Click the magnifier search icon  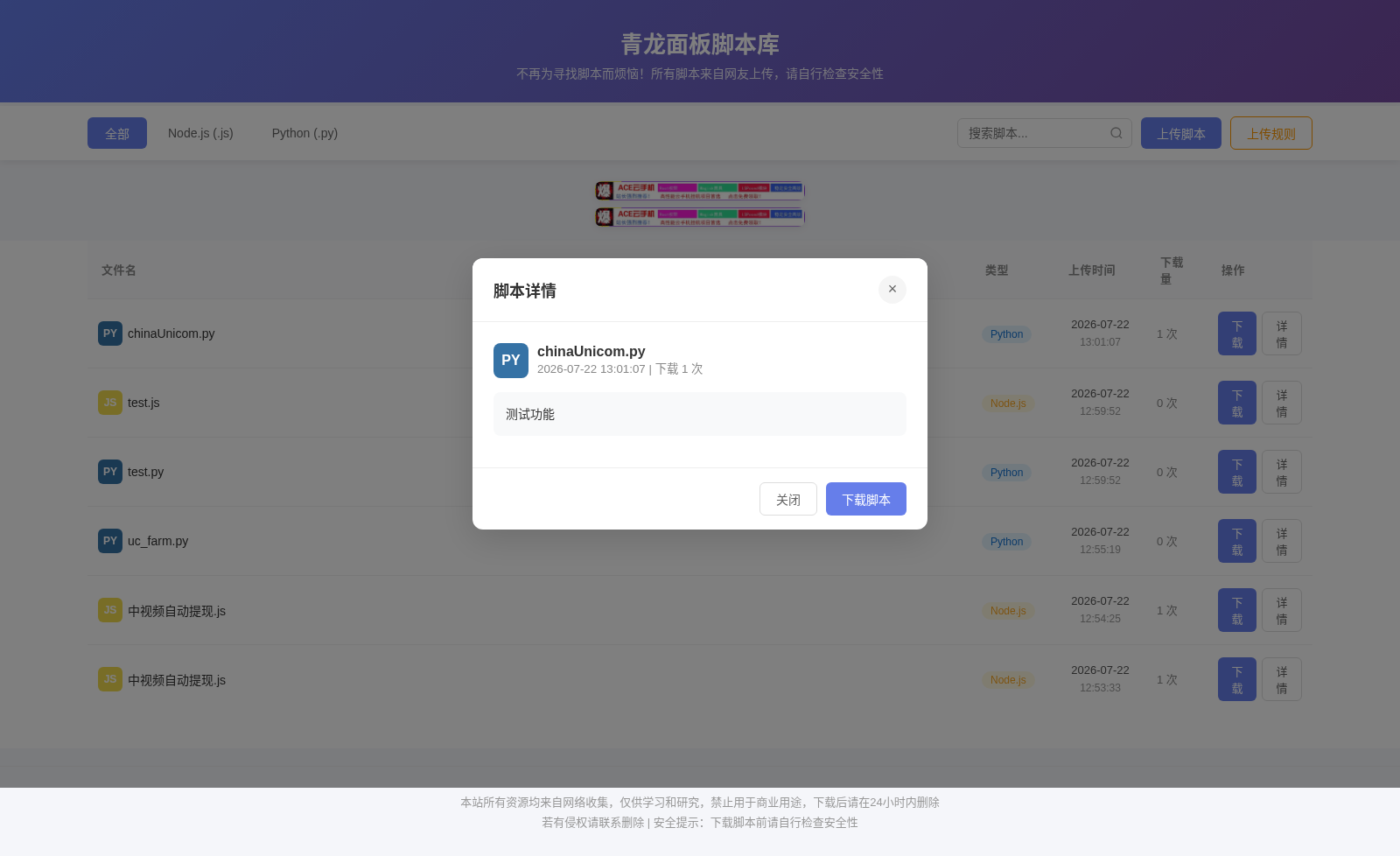(x=1116, y=133)
